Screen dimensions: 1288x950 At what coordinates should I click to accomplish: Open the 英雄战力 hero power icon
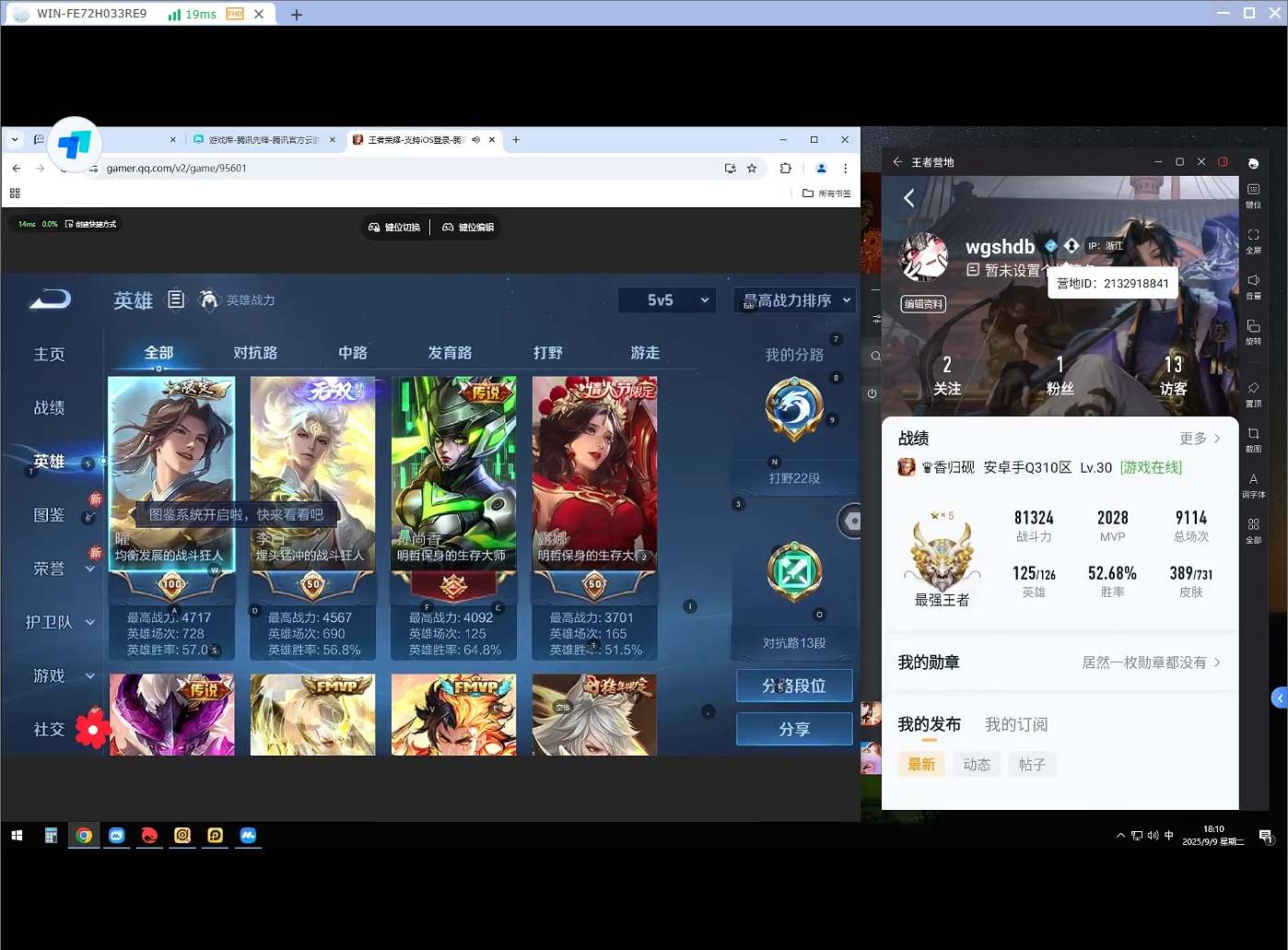[x=209, y=299]
